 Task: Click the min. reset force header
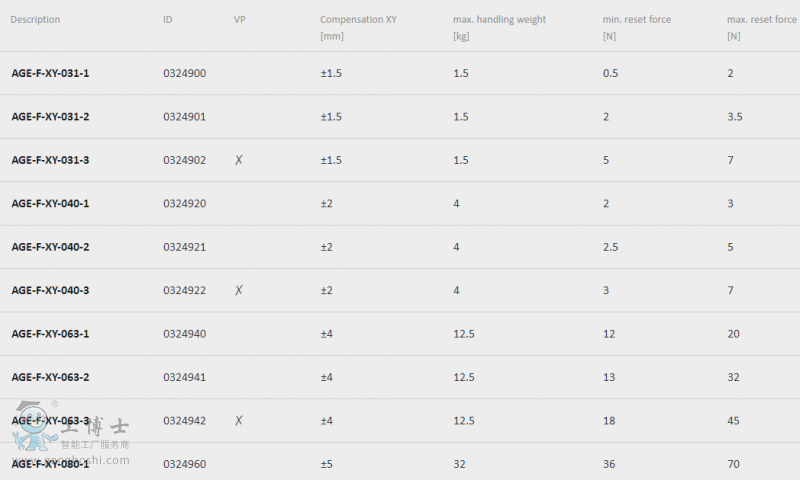[x=636, y=28]
